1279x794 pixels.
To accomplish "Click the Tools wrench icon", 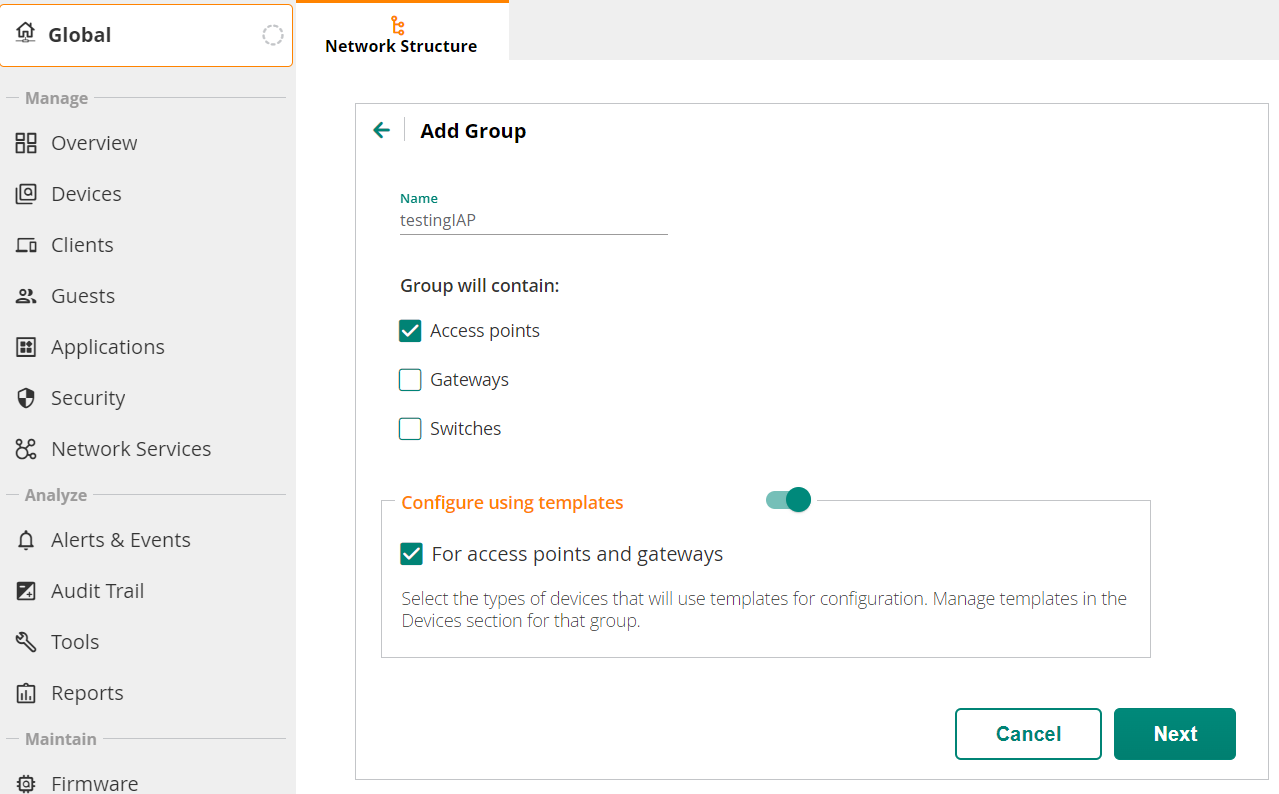I will [x=26, y=642].
